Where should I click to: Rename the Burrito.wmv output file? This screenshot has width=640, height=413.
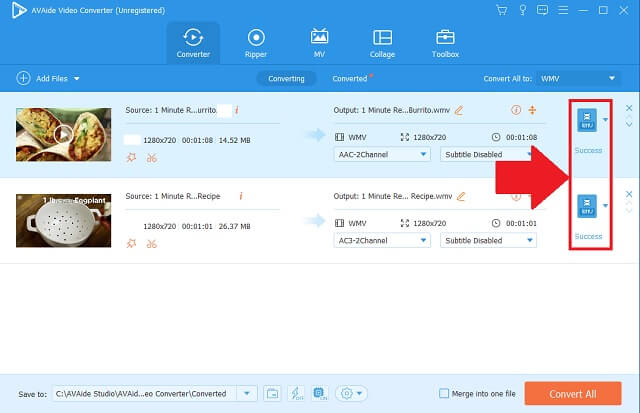point(459,110)
